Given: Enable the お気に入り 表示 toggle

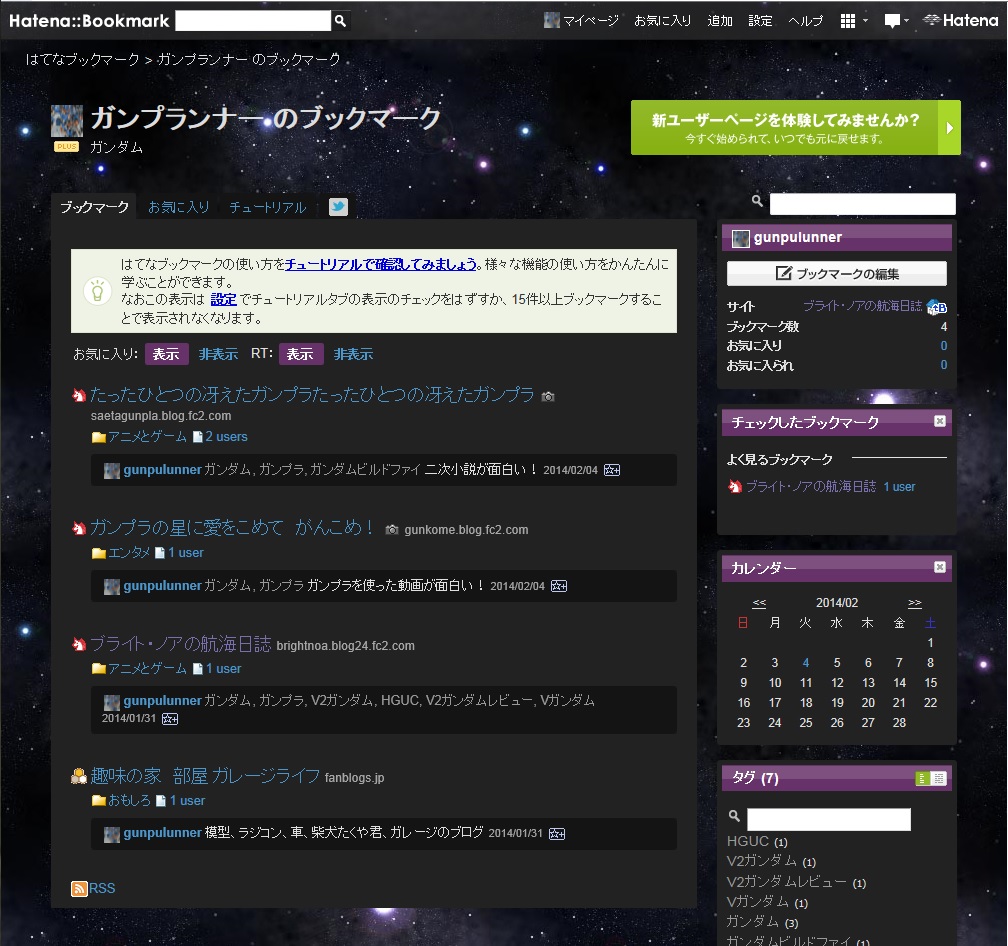Looking at the screenshot, I should pos(166,354).
